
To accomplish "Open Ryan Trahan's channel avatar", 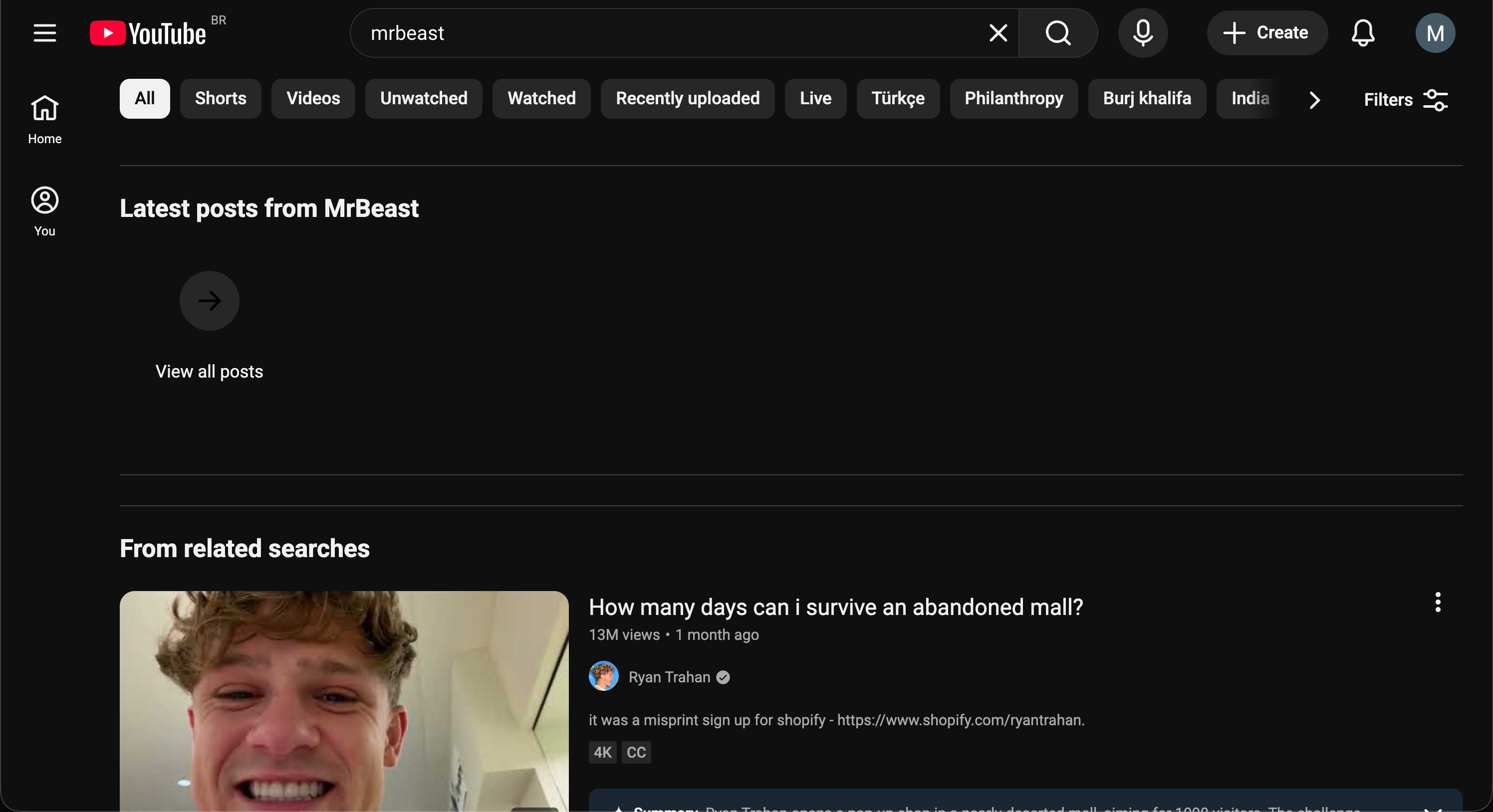I will pyautogui.click(x=603, y=676).
